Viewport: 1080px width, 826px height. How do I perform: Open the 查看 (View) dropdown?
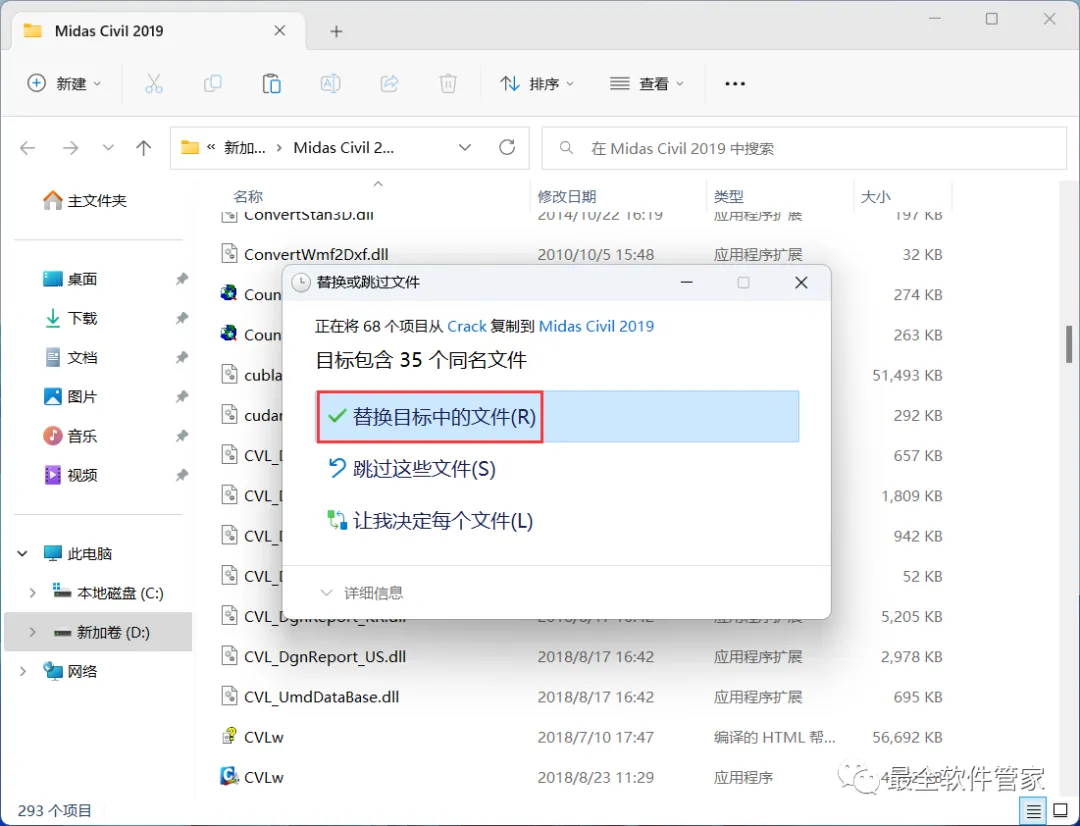647,84
